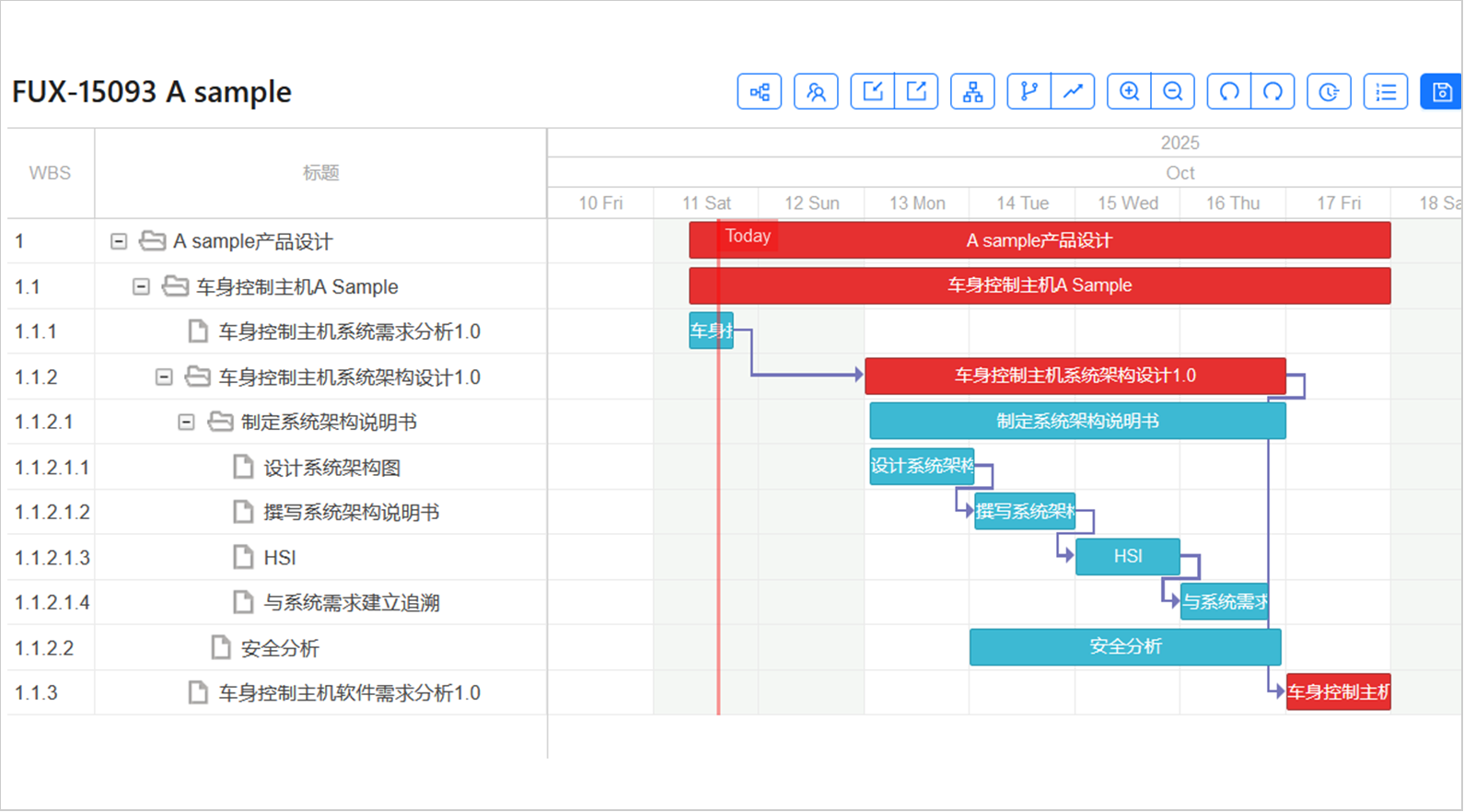Click the trend line chart icon
1464x812 pixels.
(1073, 92)
